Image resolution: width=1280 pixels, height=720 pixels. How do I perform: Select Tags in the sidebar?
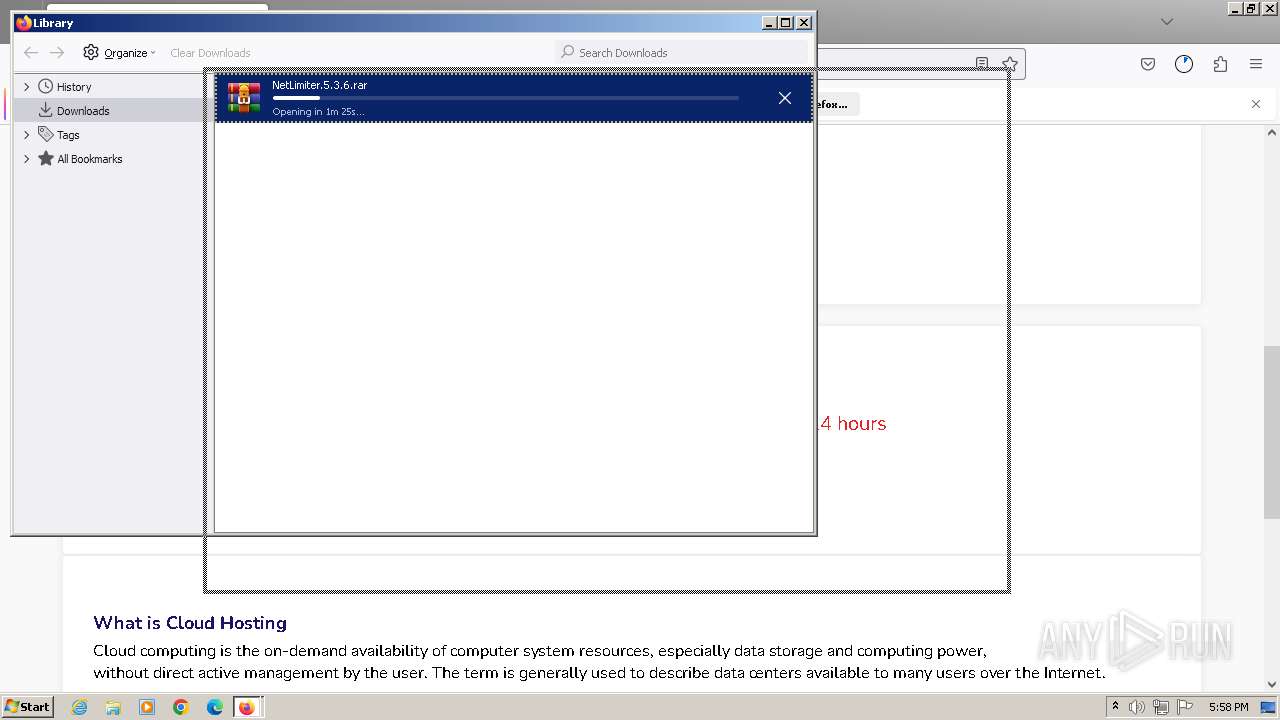pos(68,135)
